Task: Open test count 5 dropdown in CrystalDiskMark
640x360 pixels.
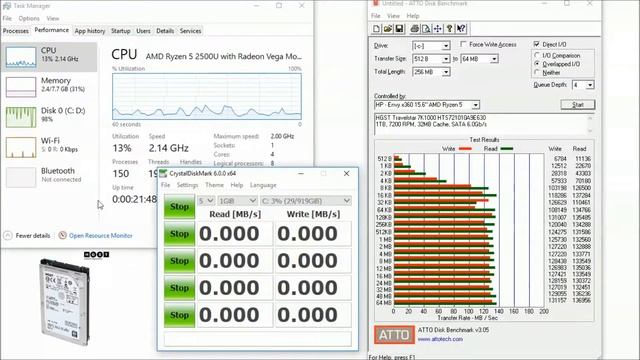Action: [206, 201]
